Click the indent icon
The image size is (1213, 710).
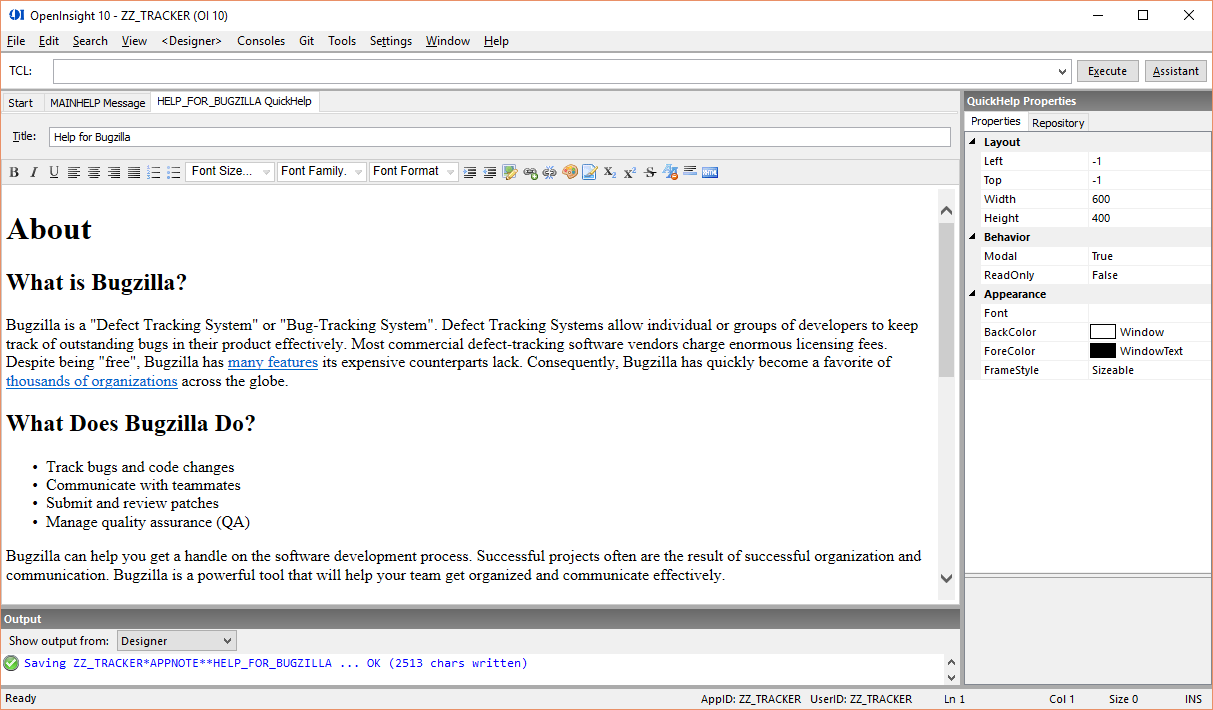[x=470, y=172]
